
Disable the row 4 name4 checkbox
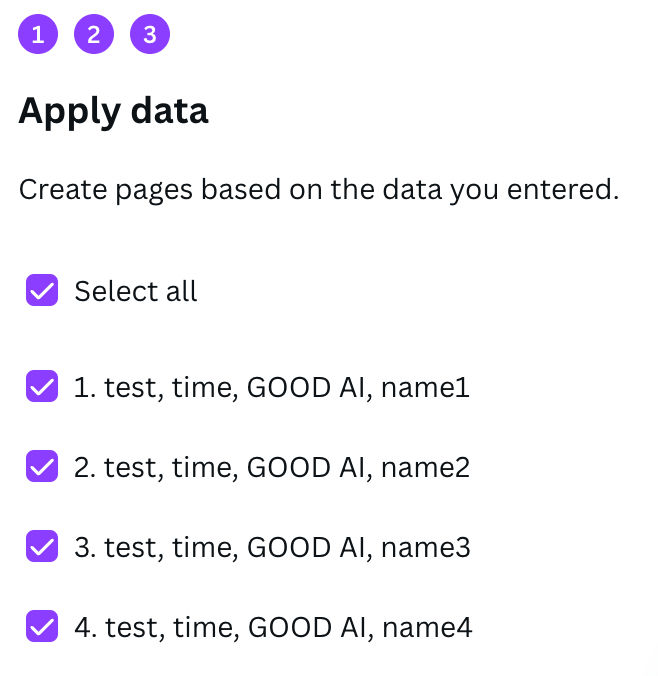click(41, 627)
